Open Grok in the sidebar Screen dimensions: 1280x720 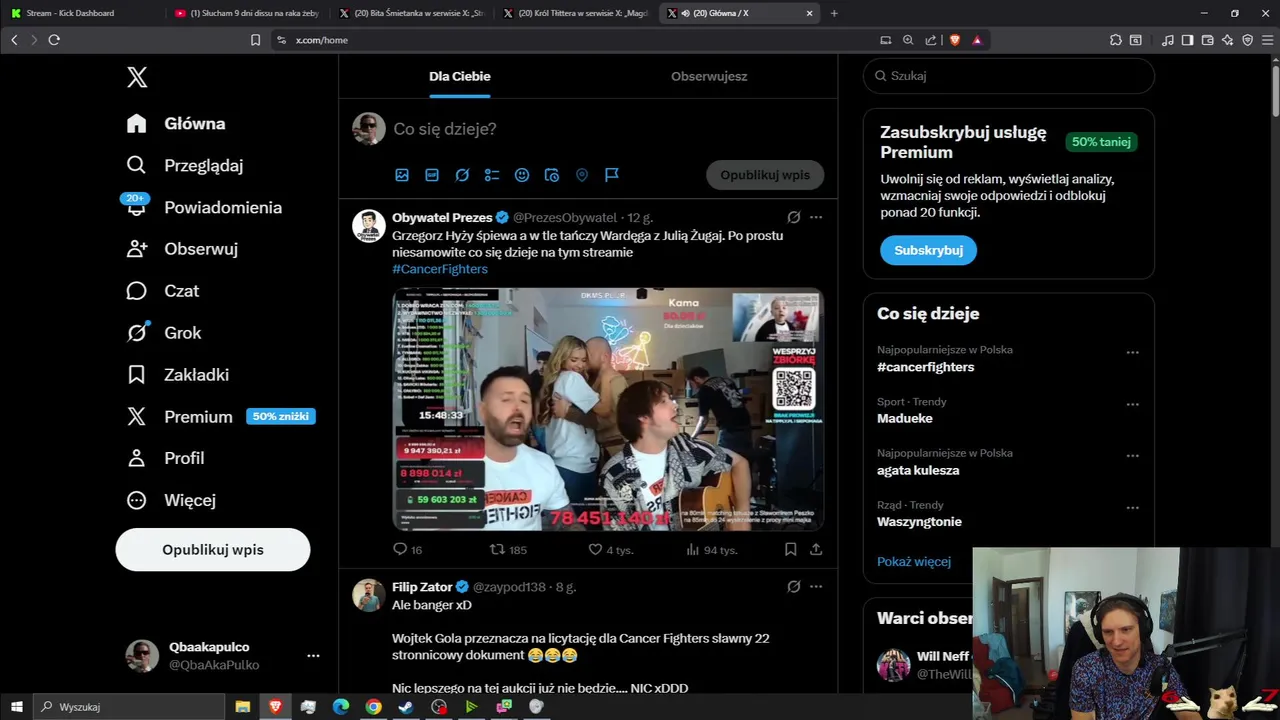point(164,333)
